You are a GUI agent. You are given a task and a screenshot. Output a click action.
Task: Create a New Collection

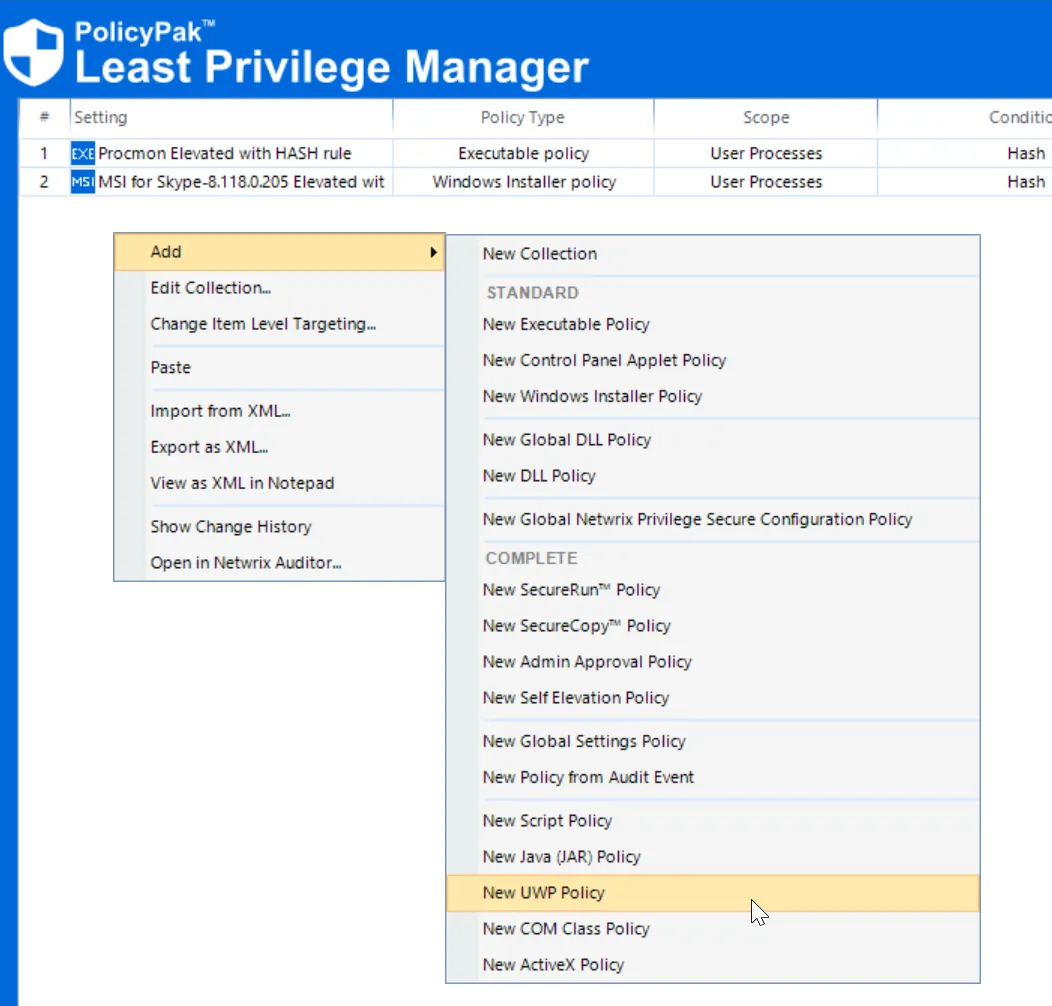pyautogui.click(x=539, y=254)
